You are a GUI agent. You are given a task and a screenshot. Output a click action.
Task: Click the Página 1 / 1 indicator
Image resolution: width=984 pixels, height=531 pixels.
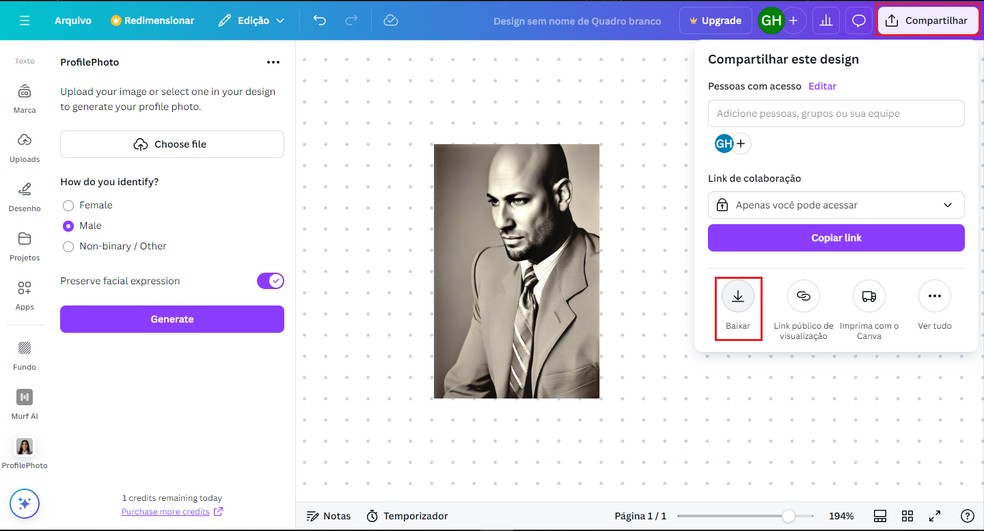pyautogui.click(x=640, y=516)
